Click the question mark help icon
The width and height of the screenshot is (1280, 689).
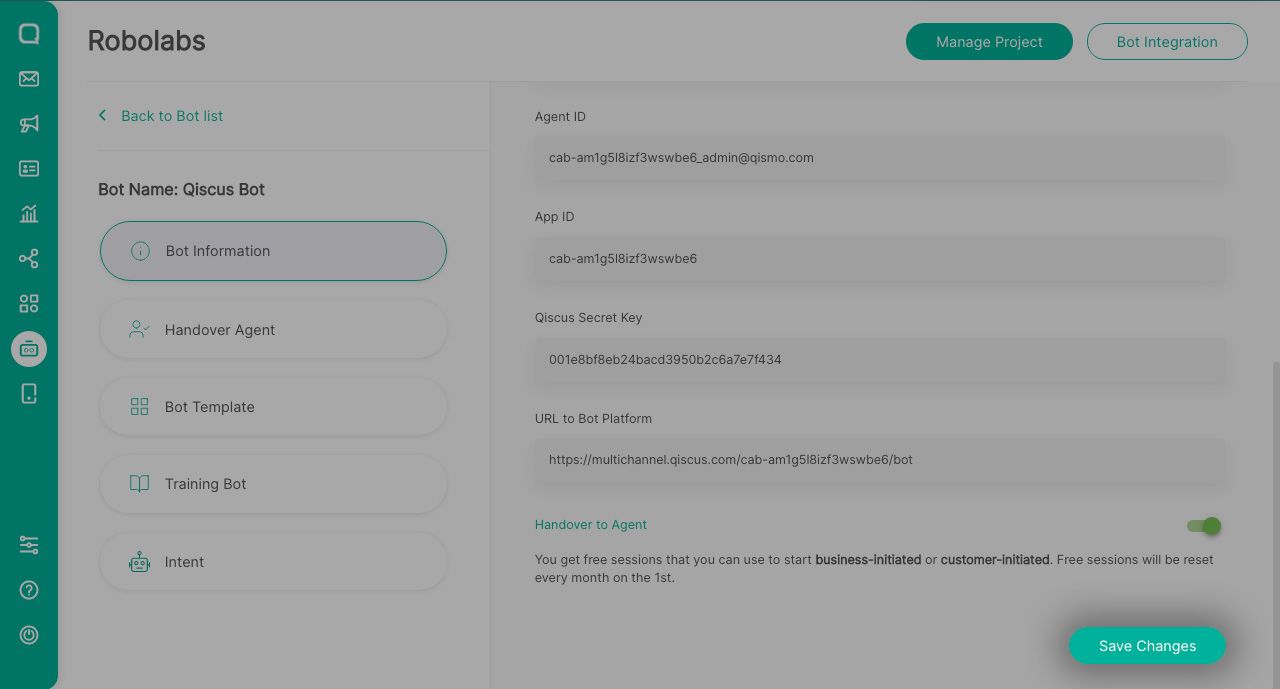coord(29,590)
